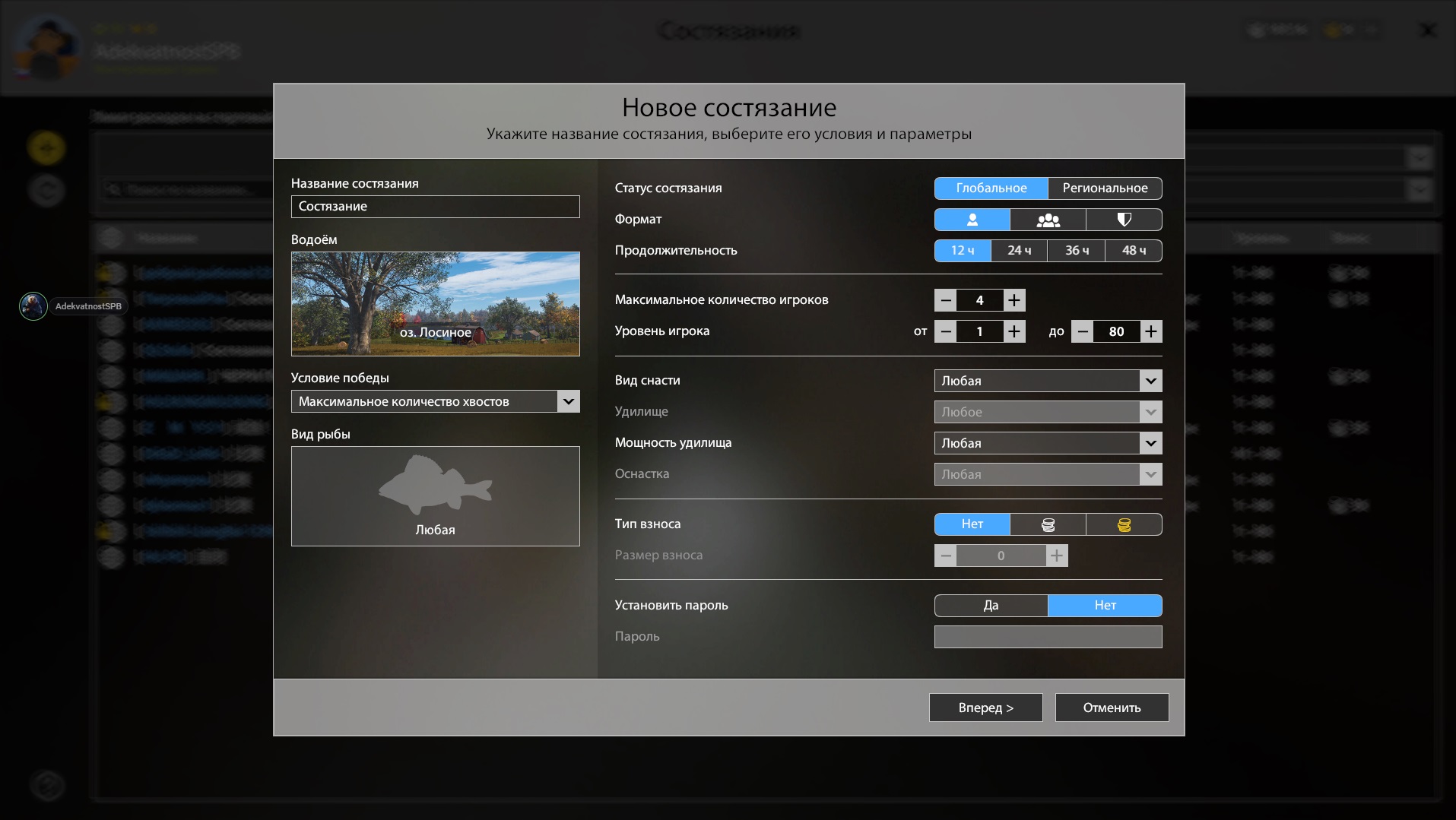Click the Вперед > button
Viewport: 1456px width, 820px height.
(985, 708)
